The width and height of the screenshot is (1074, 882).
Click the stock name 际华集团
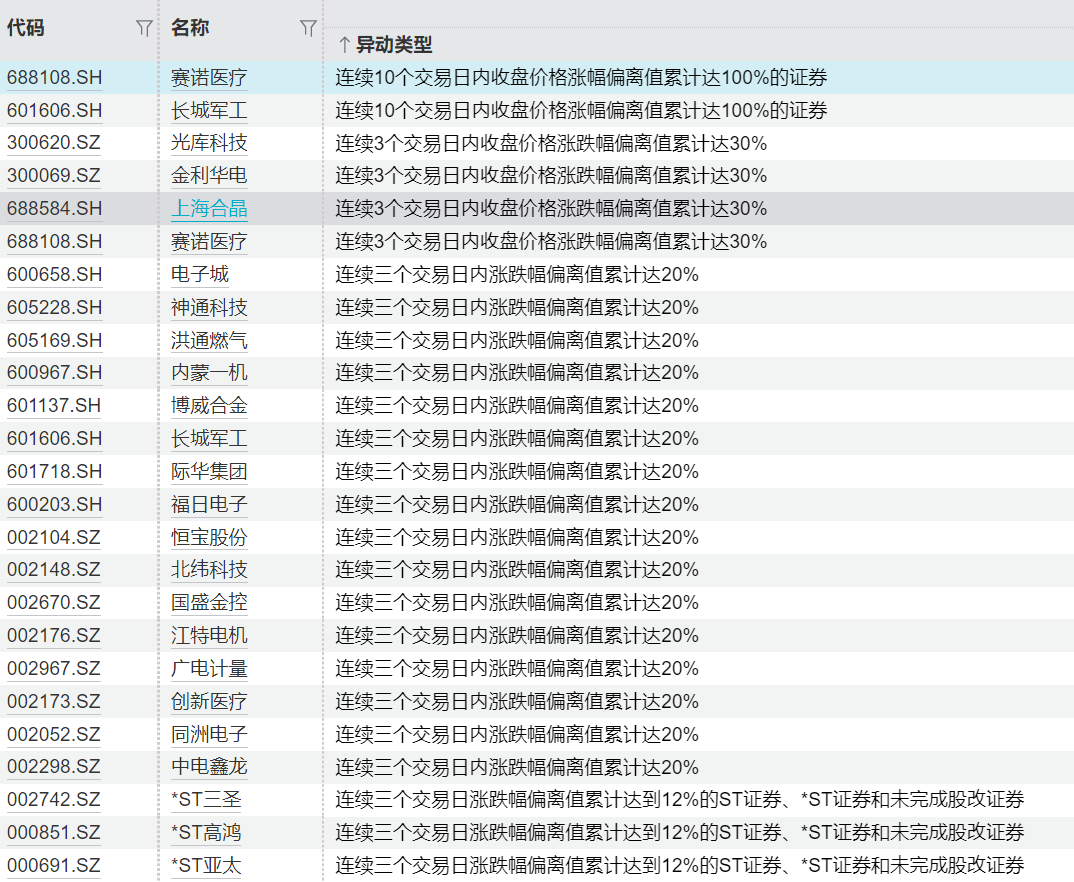point(209,472)
